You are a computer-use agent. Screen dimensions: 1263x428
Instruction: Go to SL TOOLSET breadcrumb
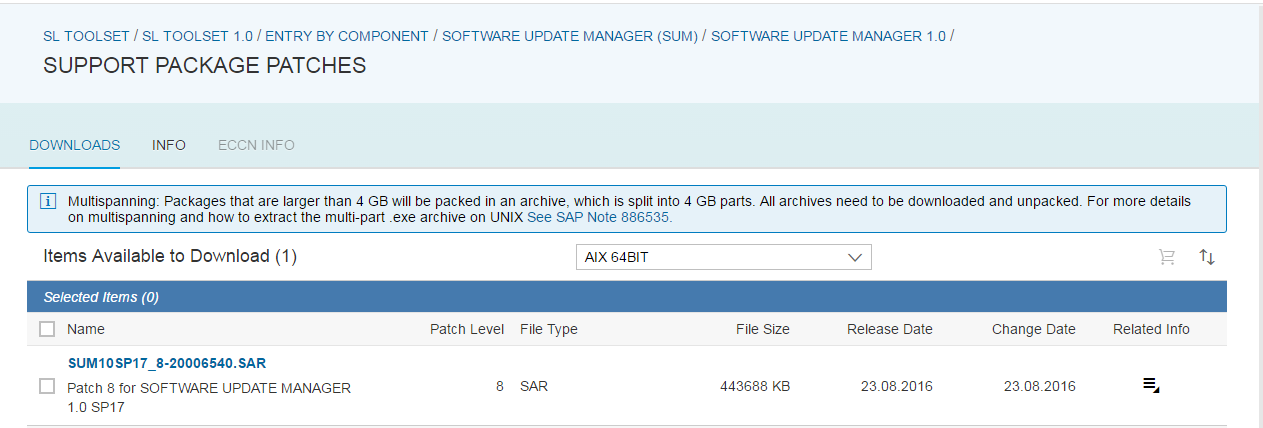(x=86, y=36)
